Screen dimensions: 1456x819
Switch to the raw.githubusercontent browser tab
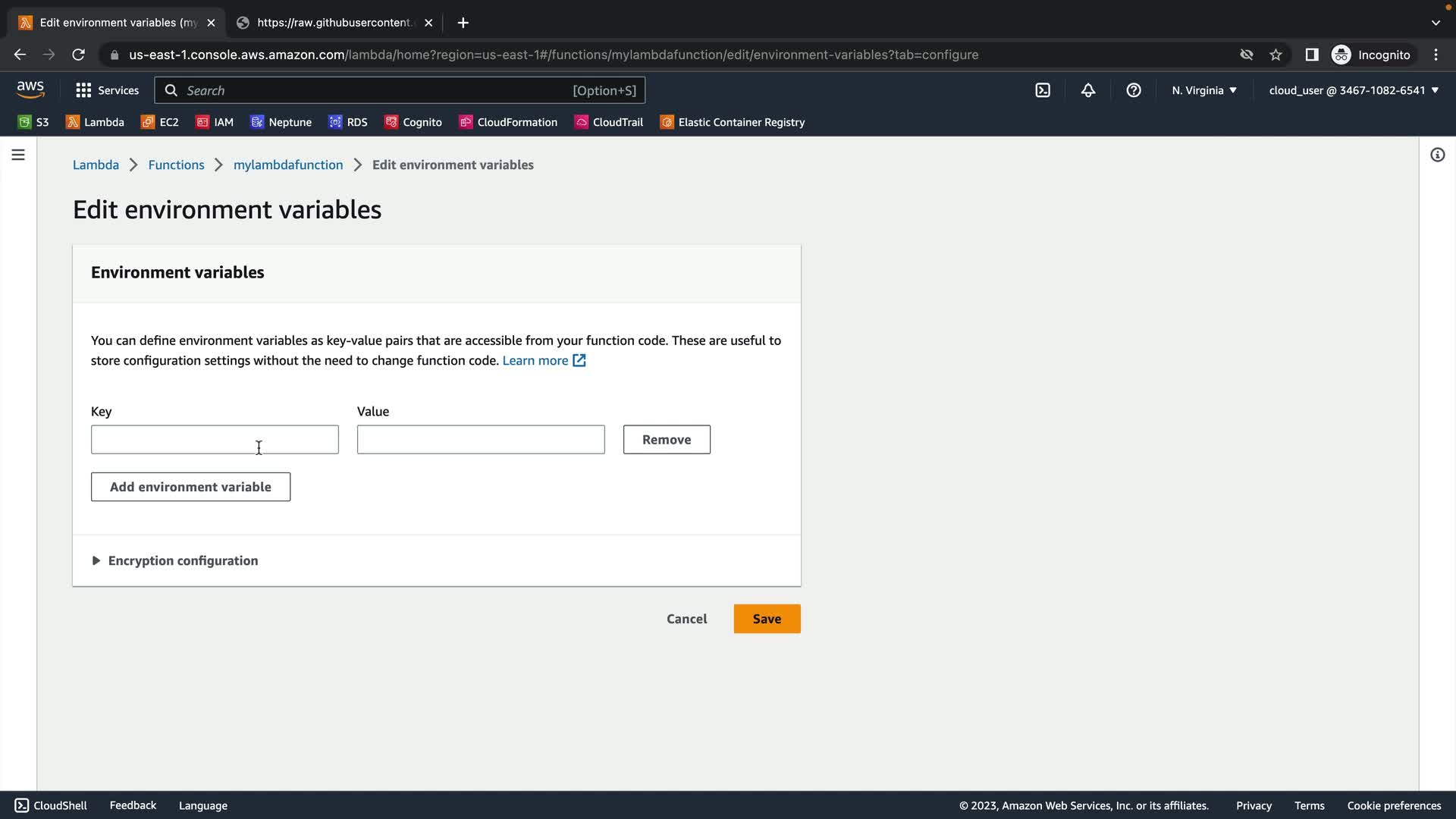(x=334, y=23)
